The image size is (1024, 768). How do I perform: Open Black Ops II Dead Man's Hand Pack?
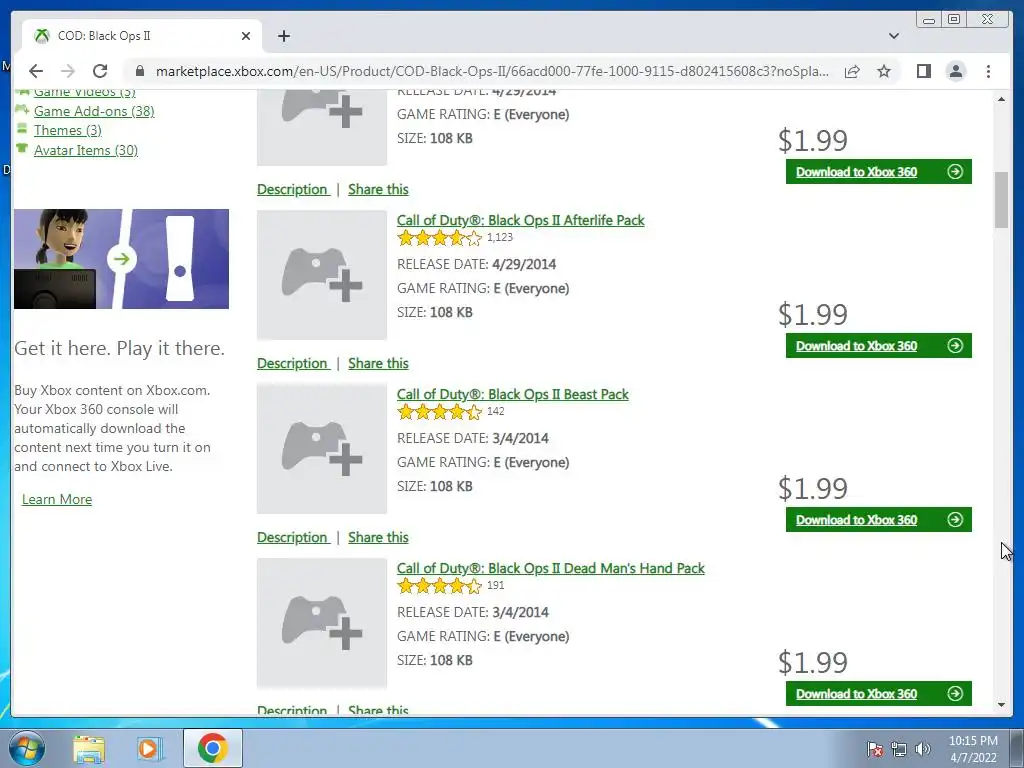(551, 568)
